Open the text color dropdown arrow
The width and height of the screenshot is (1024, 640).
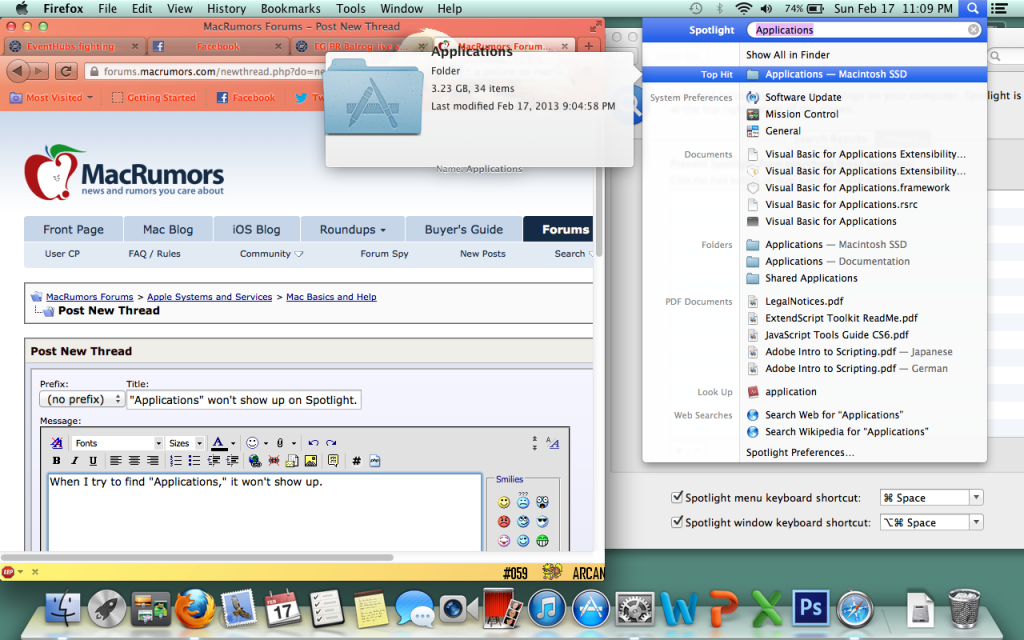[x=233, y=443]
